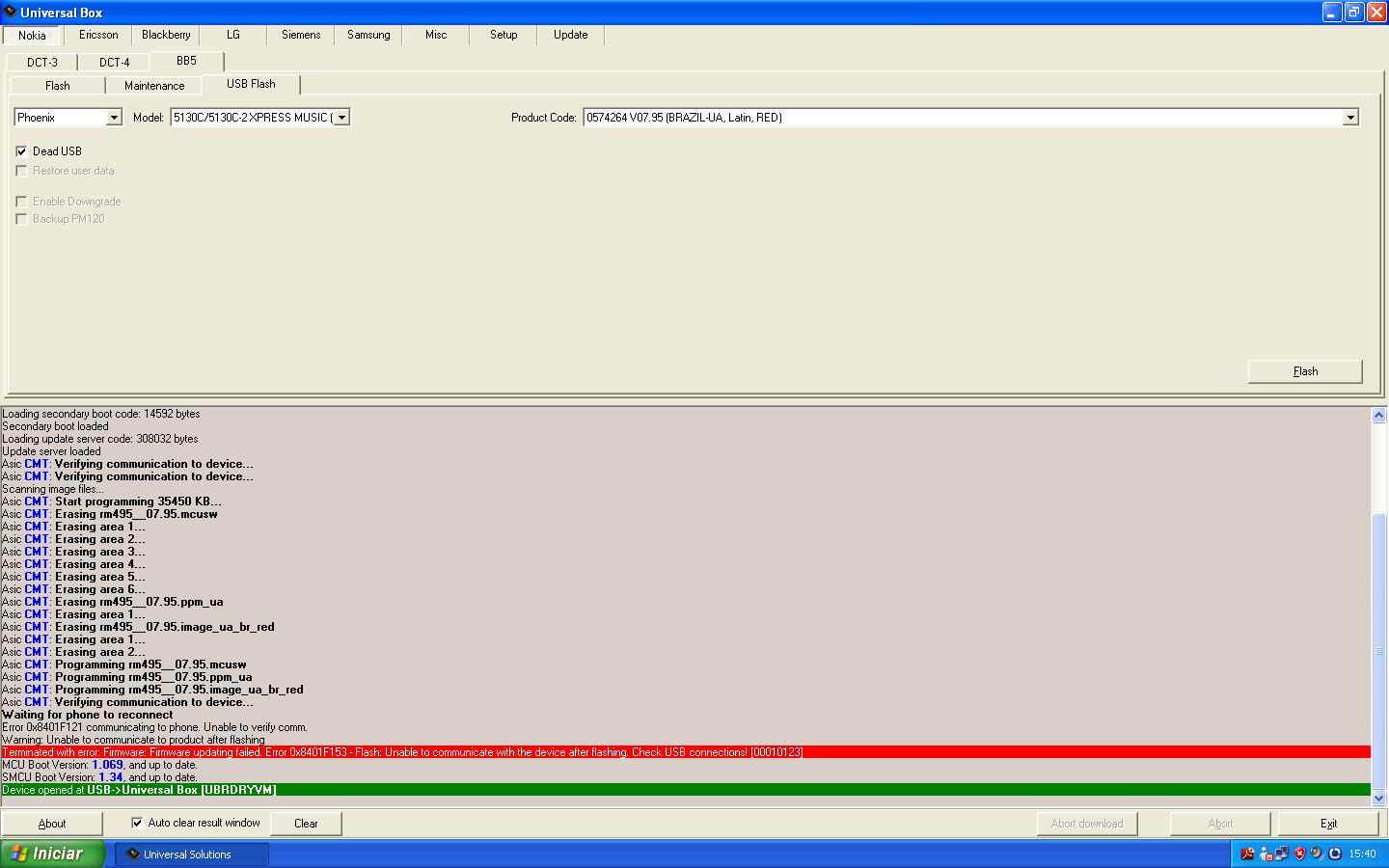Click the Universal Box title bar icon
The width and height of the screenshot is (1389, 868).
pos(10,13)
